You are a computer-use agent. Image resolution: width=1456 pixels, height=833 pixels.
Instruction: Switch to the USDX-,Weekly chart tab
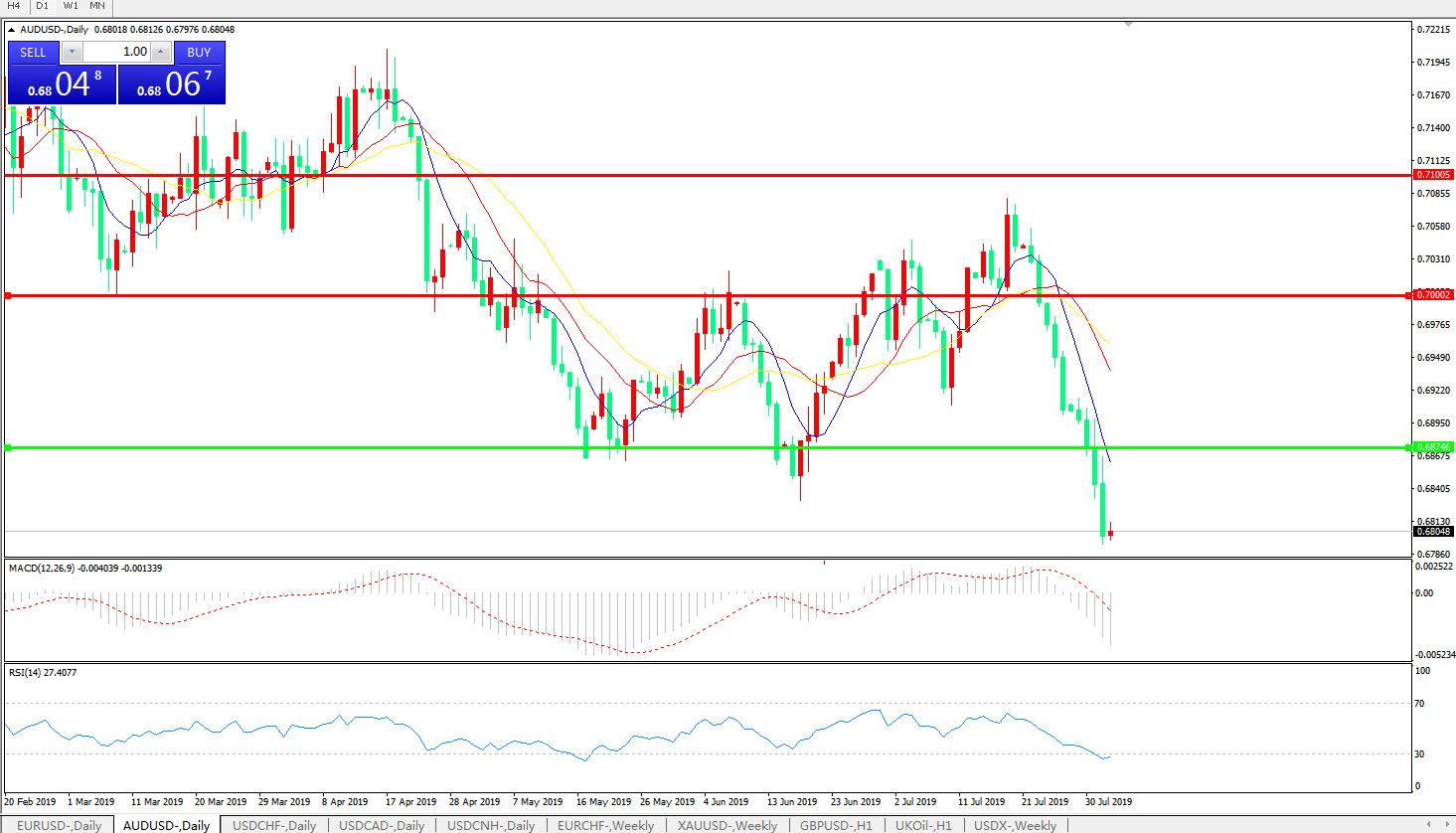[x=1015, y=825]
